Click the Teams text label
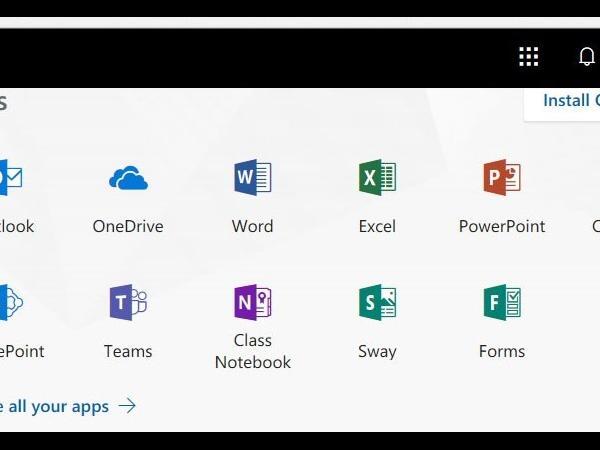 point(128,351)
